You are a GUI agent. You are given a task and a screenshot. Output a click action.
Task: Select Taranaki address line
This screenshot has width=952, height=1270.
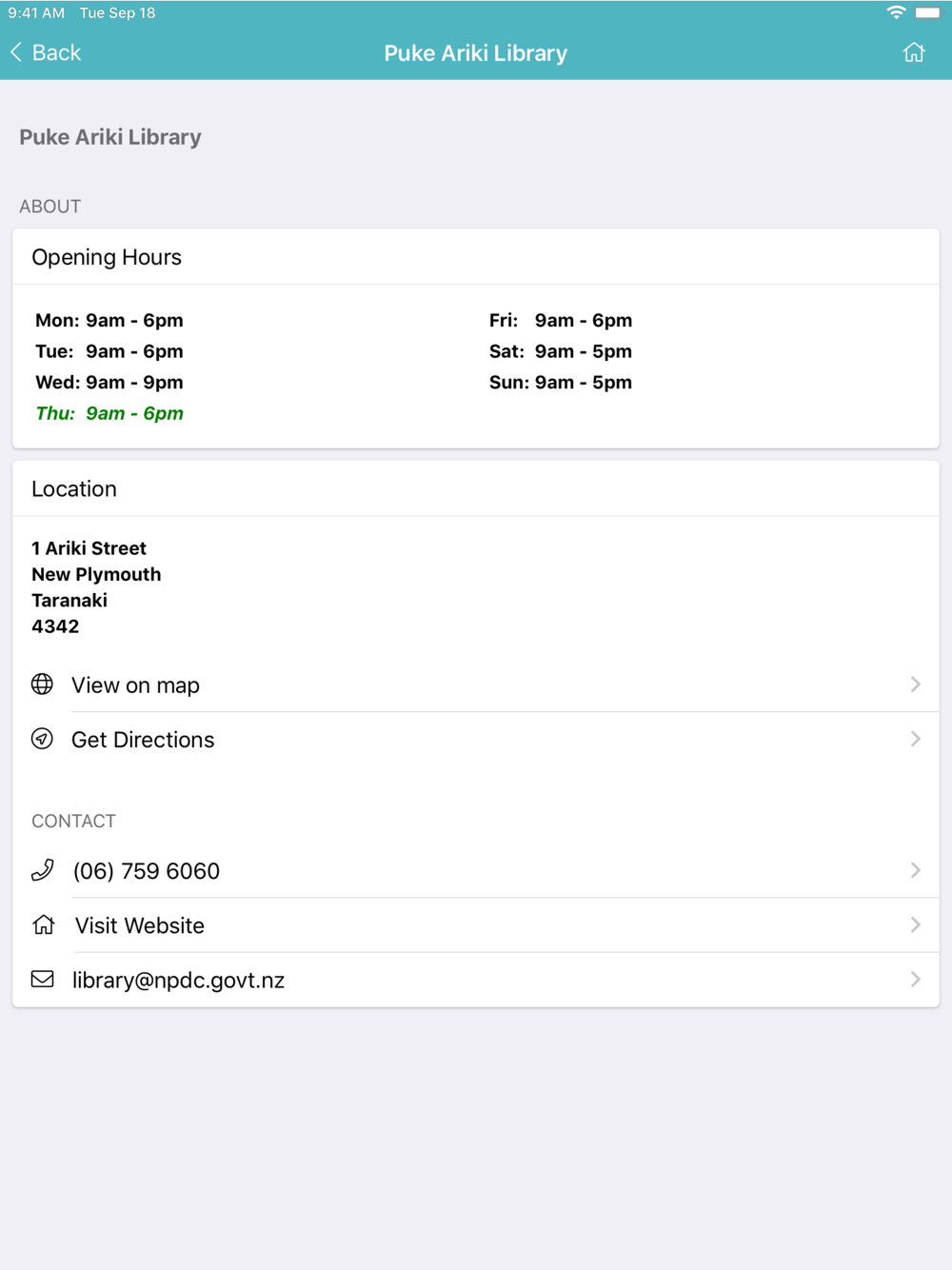pyautogui.click(x=69, y=600)
